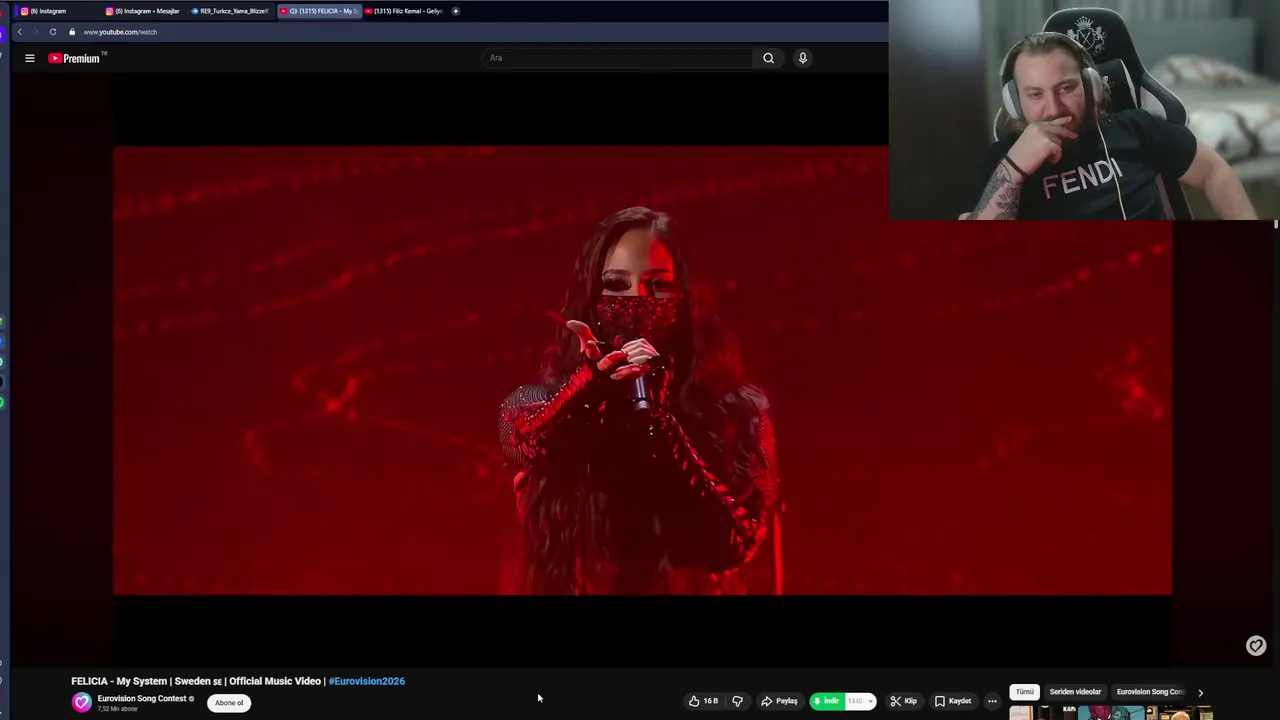
Task: Open the 1440 download quality dropdown
Action: click(x=861, y=701)
